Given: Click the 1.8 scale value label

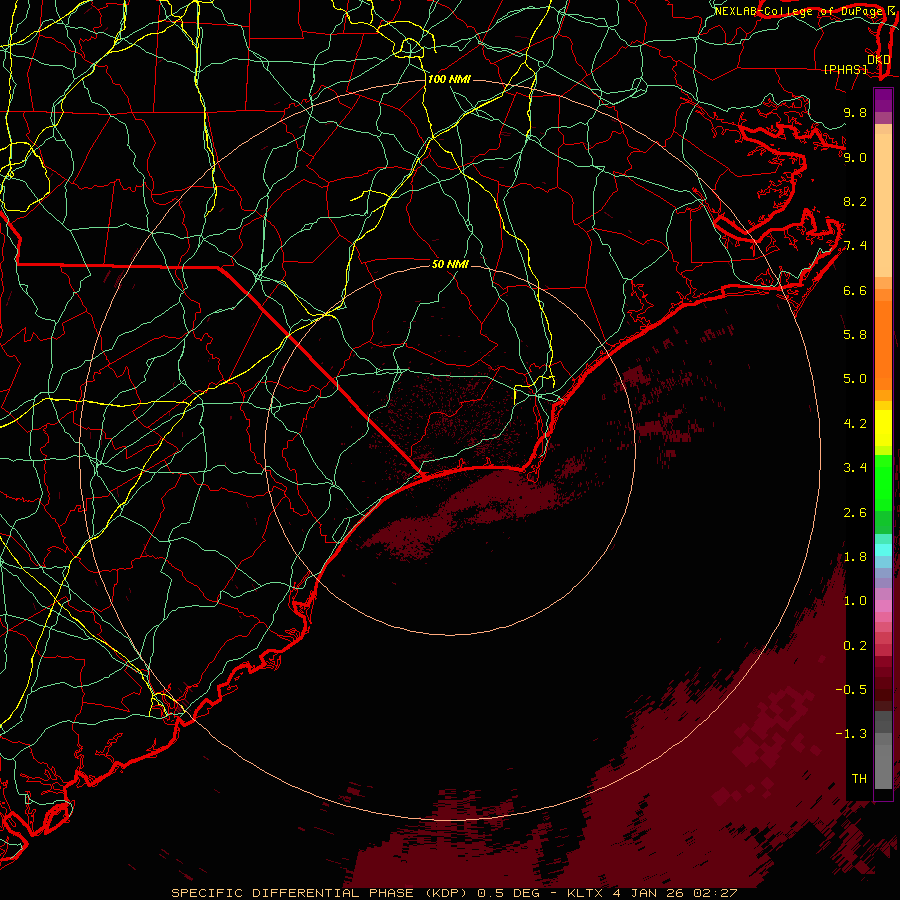Looking at the screenshot, I should click(x=855, y=556).
